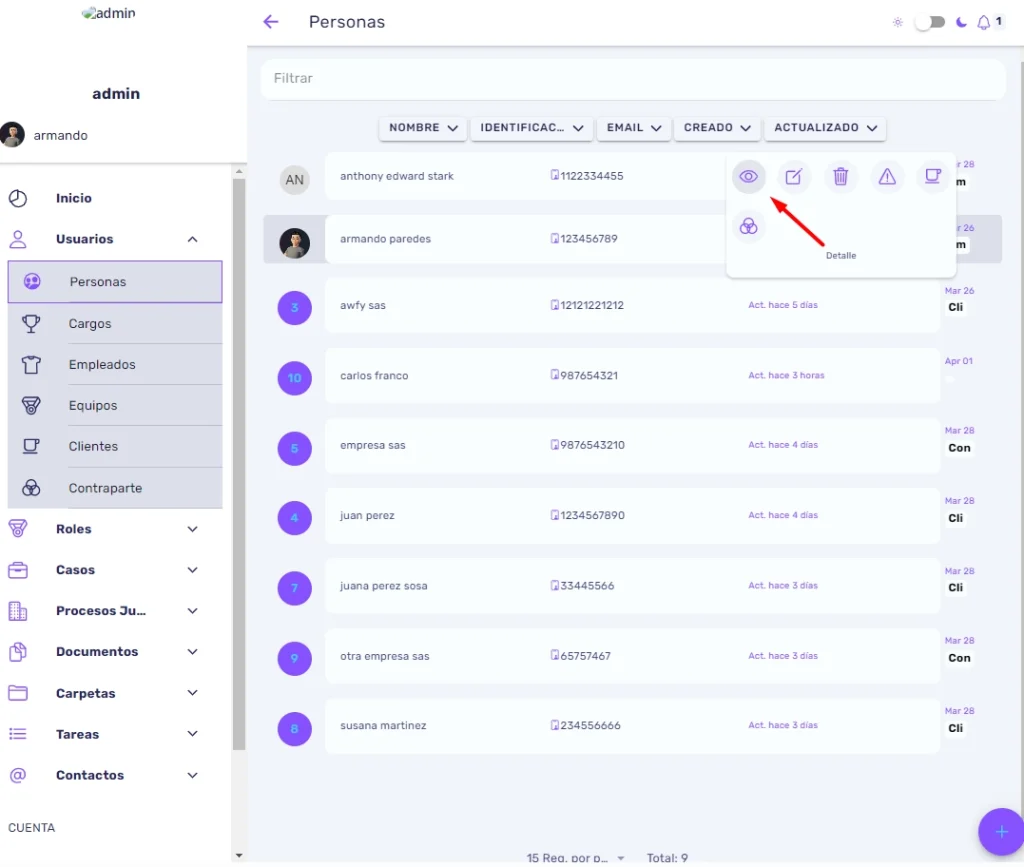Viewport: 1024px width, 867px height.
Task: Open the records-per-page dropdown
Action: point(575,858)
